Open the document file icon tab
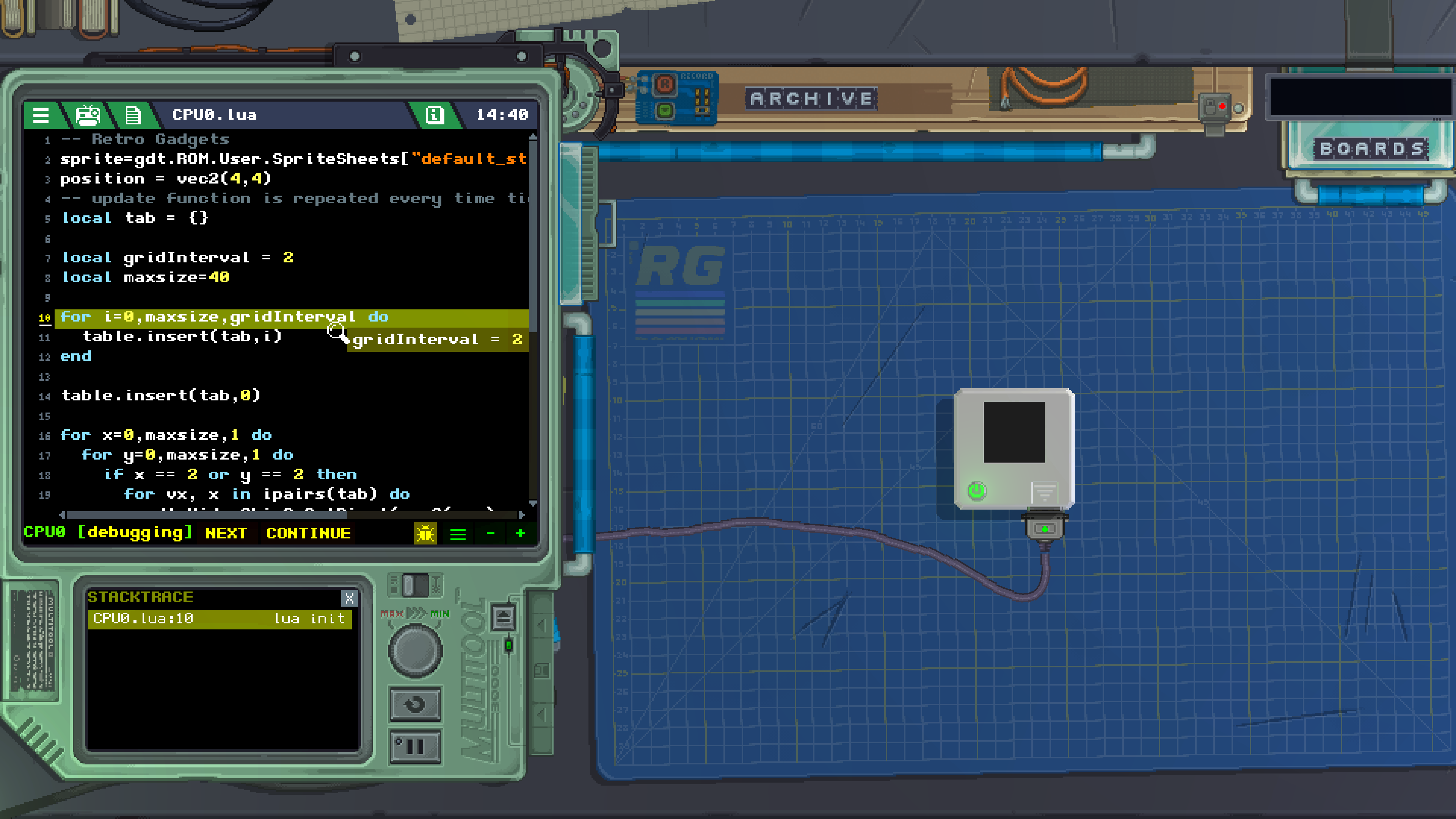 pyautogui.click(x=133, y=115)
